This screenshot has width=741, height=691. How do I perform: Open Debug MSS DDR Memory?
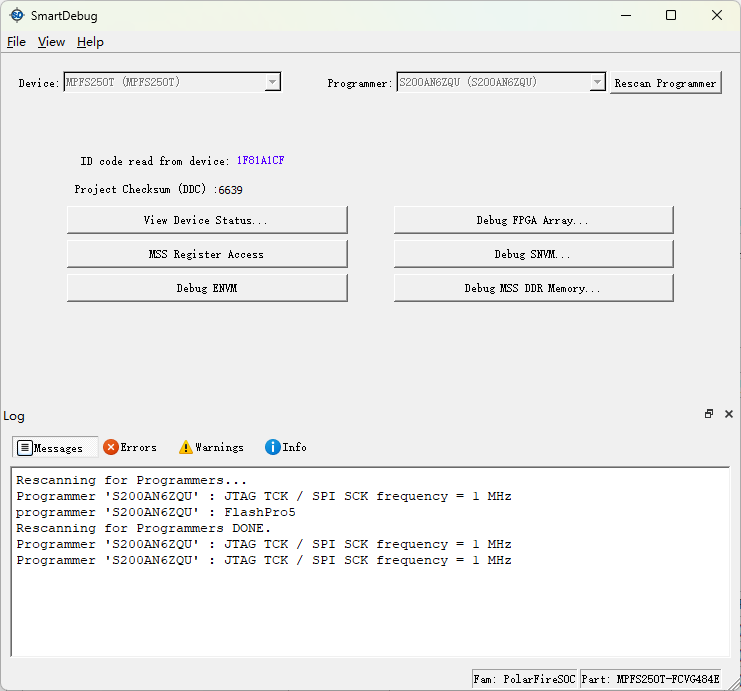click(534, 288)
